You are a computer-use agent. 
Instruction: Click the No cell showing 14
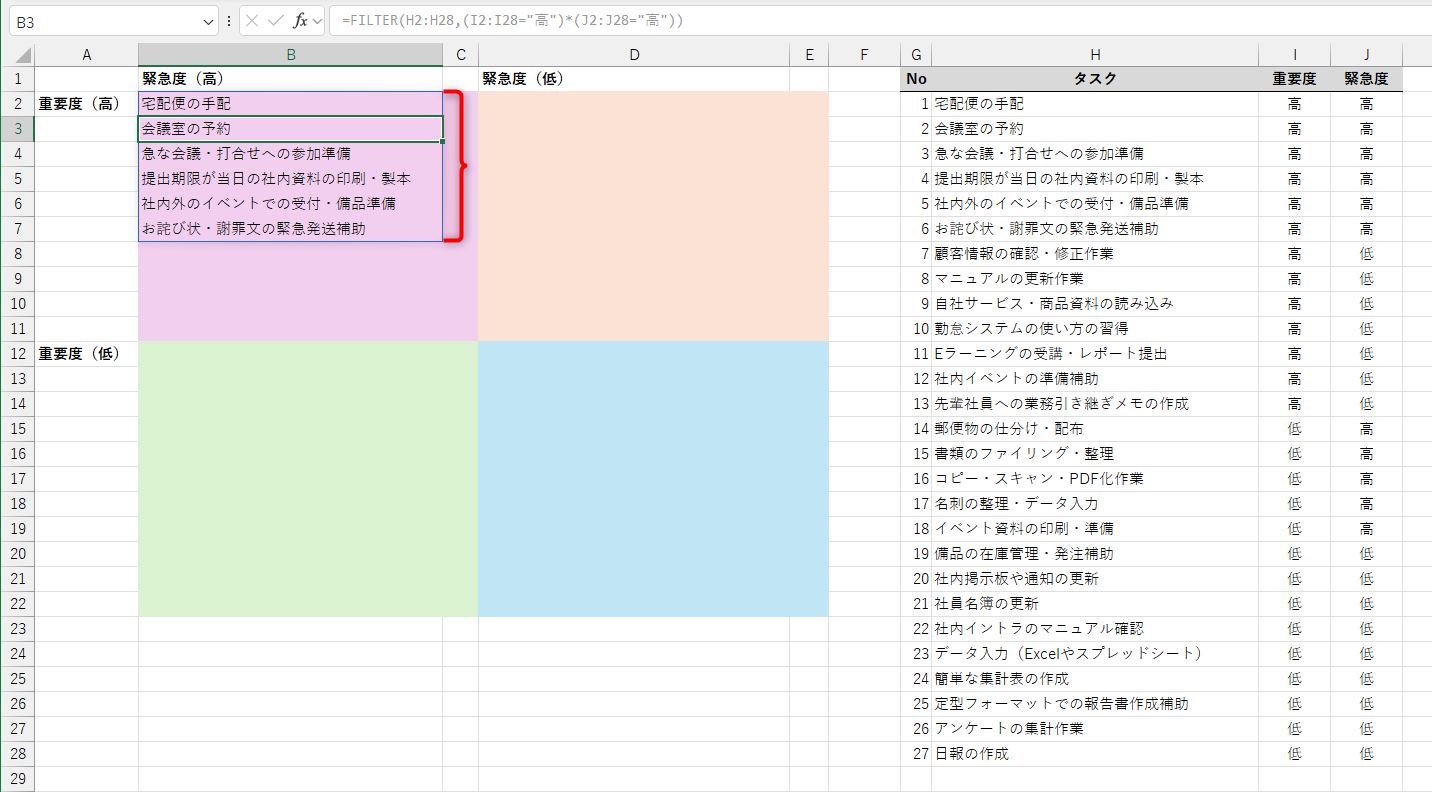pyautogui.click(x=916, y=429)
